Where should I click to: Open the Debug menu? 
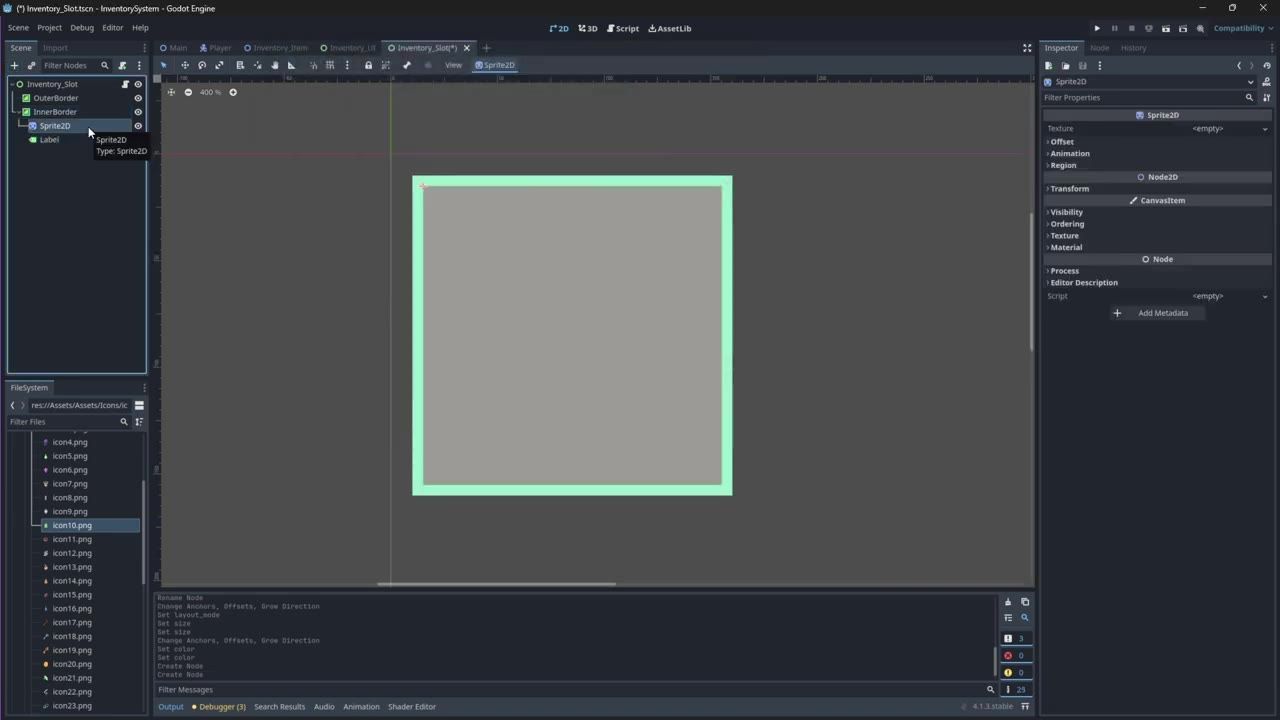click(82, 28)
